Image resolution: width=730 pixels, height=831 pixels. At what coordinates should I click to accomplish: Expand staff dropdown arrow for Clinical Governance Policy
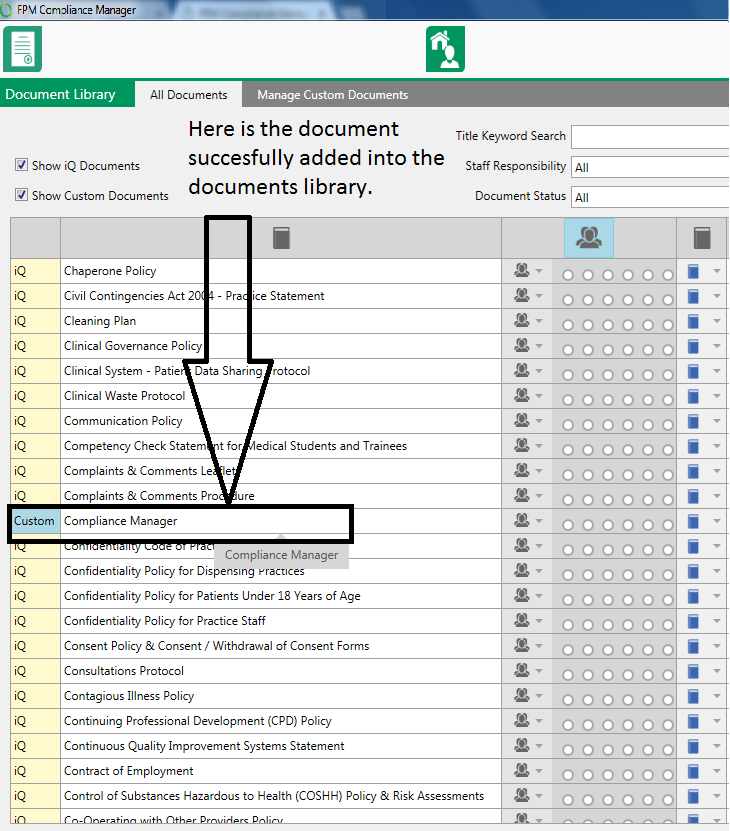(x=540, y=346)
